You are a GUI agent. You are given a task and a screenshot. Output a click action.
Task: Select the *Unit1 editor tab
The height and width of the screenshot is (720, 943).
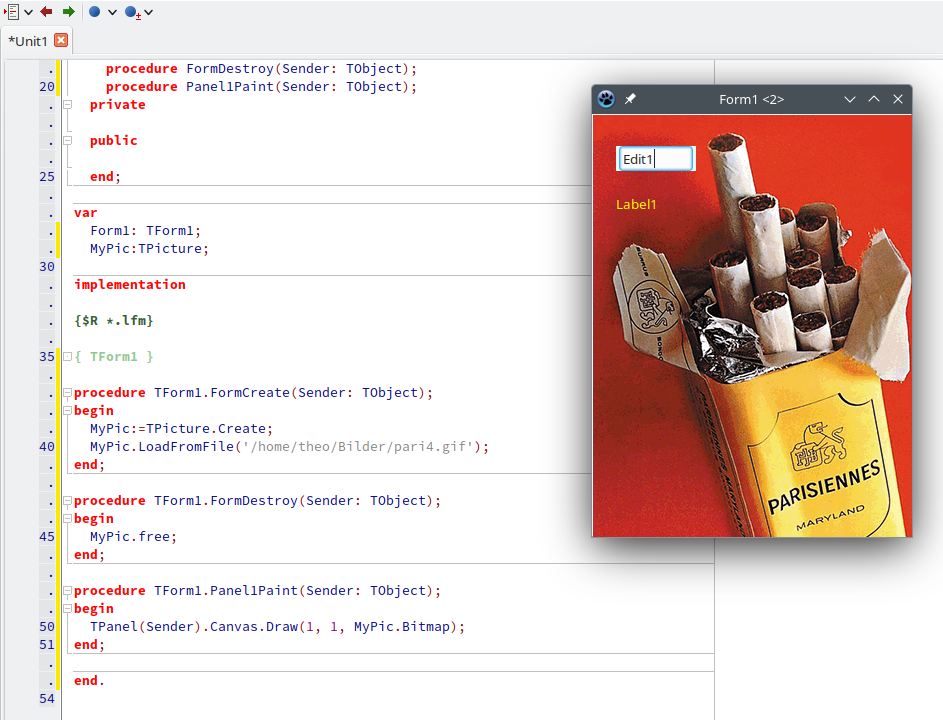(x=28, y=41)
